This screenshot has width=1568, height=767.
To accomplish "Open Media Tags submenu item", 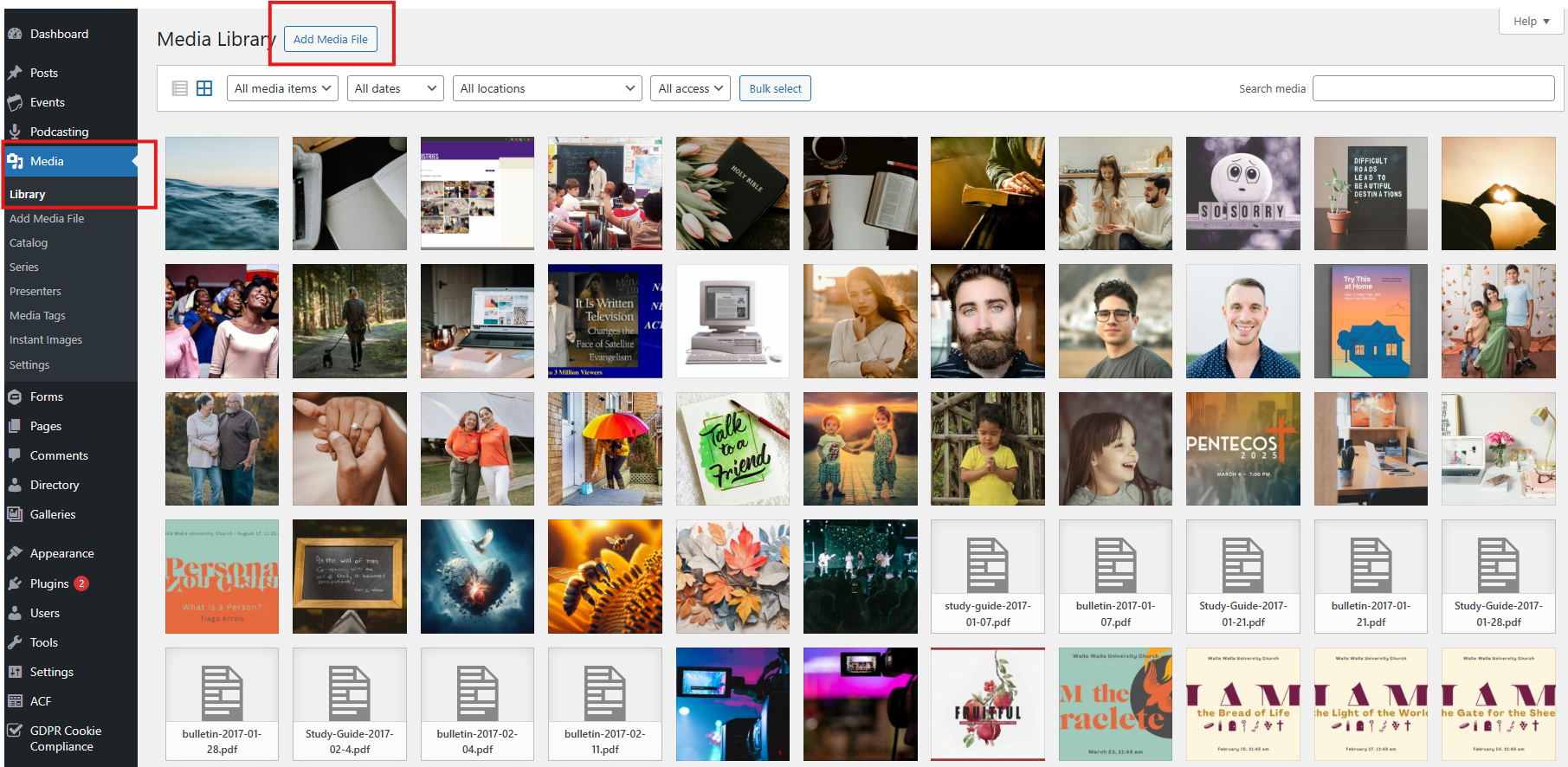I will 37,316.
